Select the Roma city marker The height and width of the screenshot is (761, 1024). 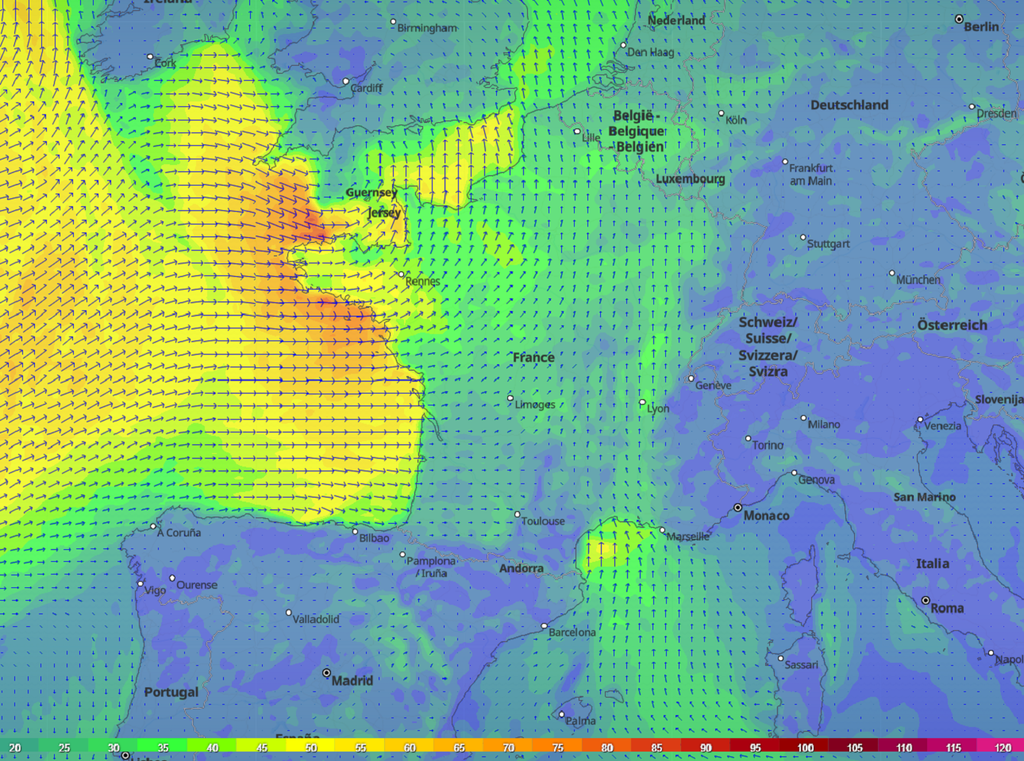[926, 600]
